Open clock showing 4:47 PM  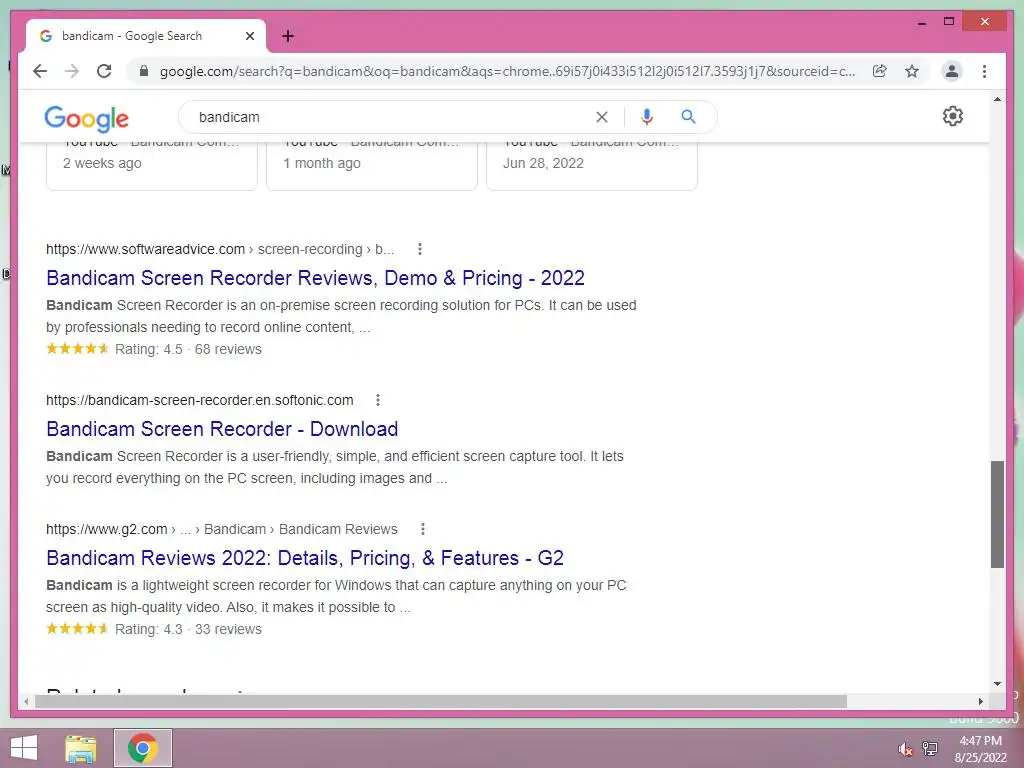(980, 749)
